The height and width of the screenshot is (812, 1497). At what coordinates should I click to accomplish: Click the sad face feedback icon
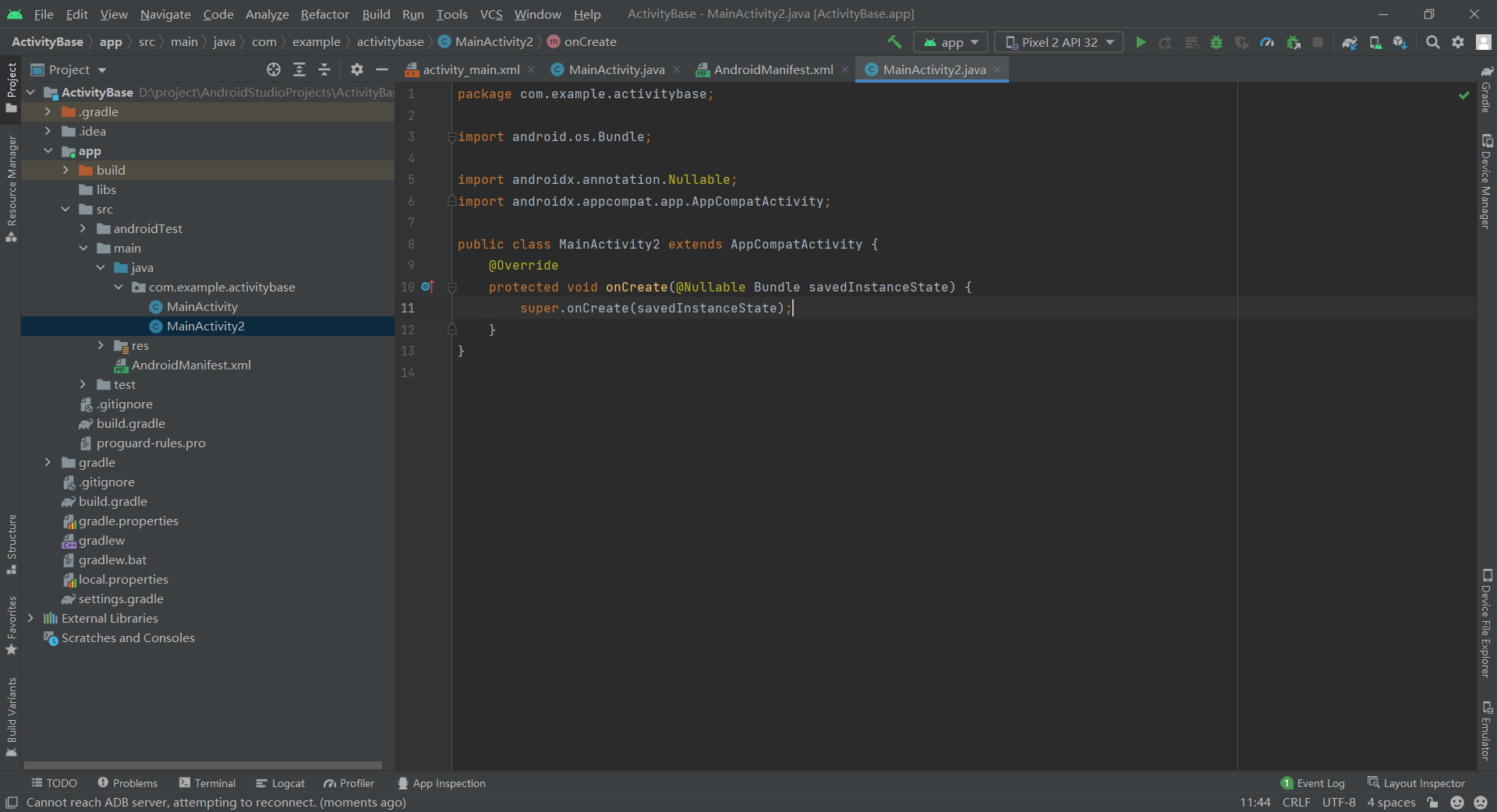[1481, 803]
